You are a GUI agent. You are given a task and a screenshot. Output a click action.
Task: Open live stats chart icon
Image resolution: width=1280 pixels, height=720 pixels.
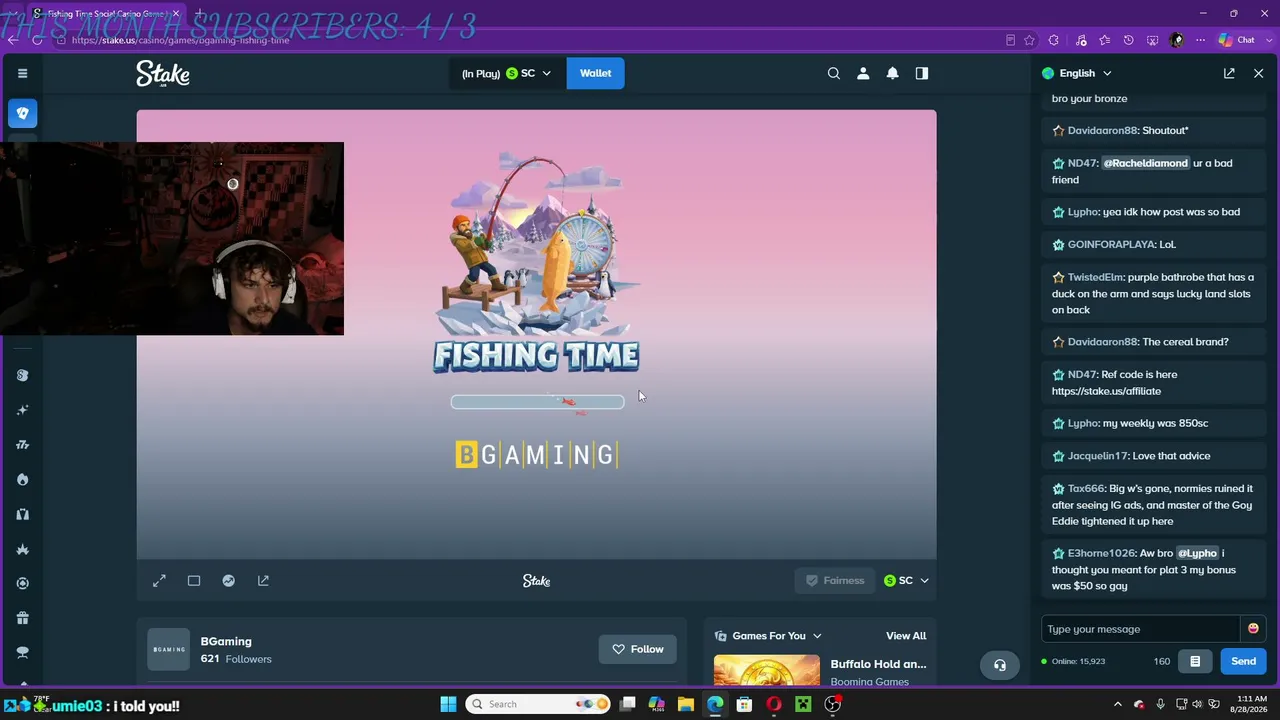[229, 581]
